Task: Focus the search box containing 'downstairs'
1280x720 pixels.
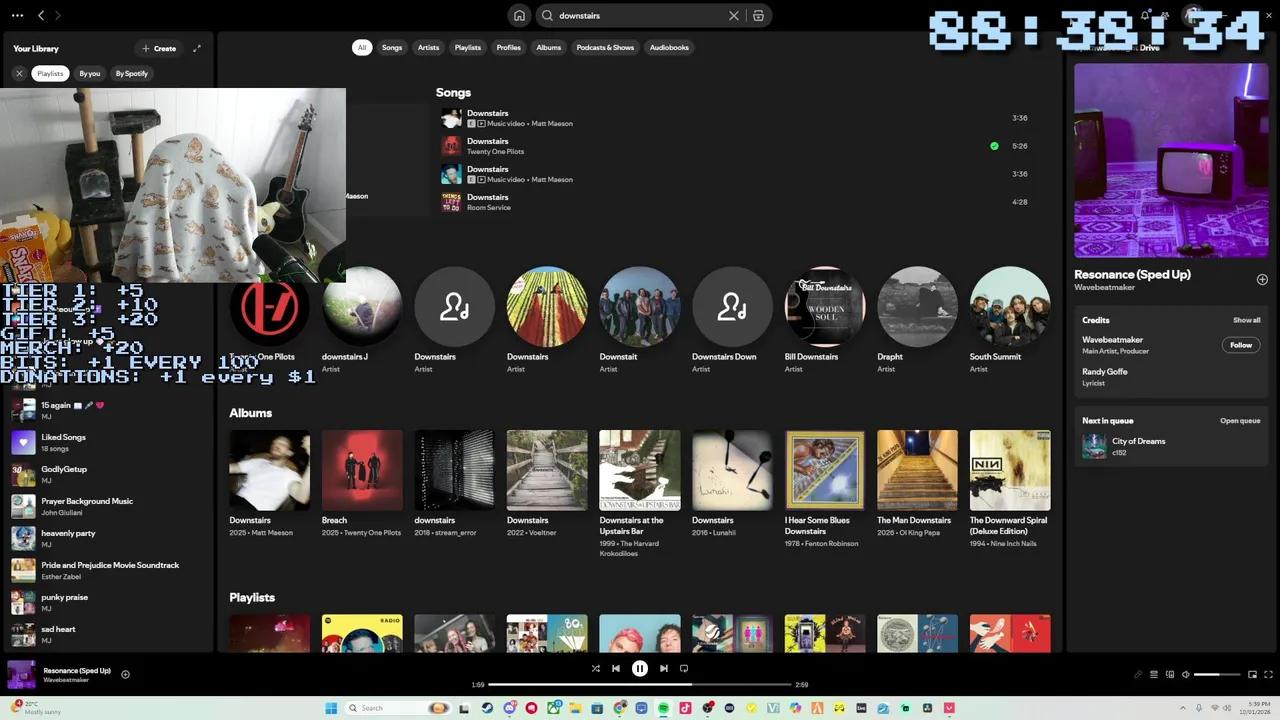Action: 640,16
